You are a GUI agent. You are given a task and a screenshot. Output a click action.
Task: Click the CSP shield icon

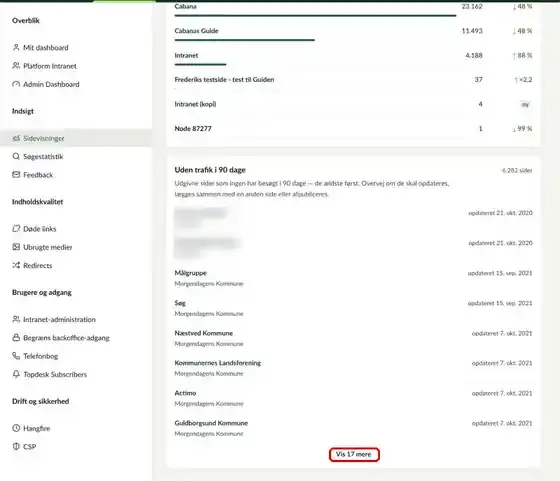click(16, 446)
